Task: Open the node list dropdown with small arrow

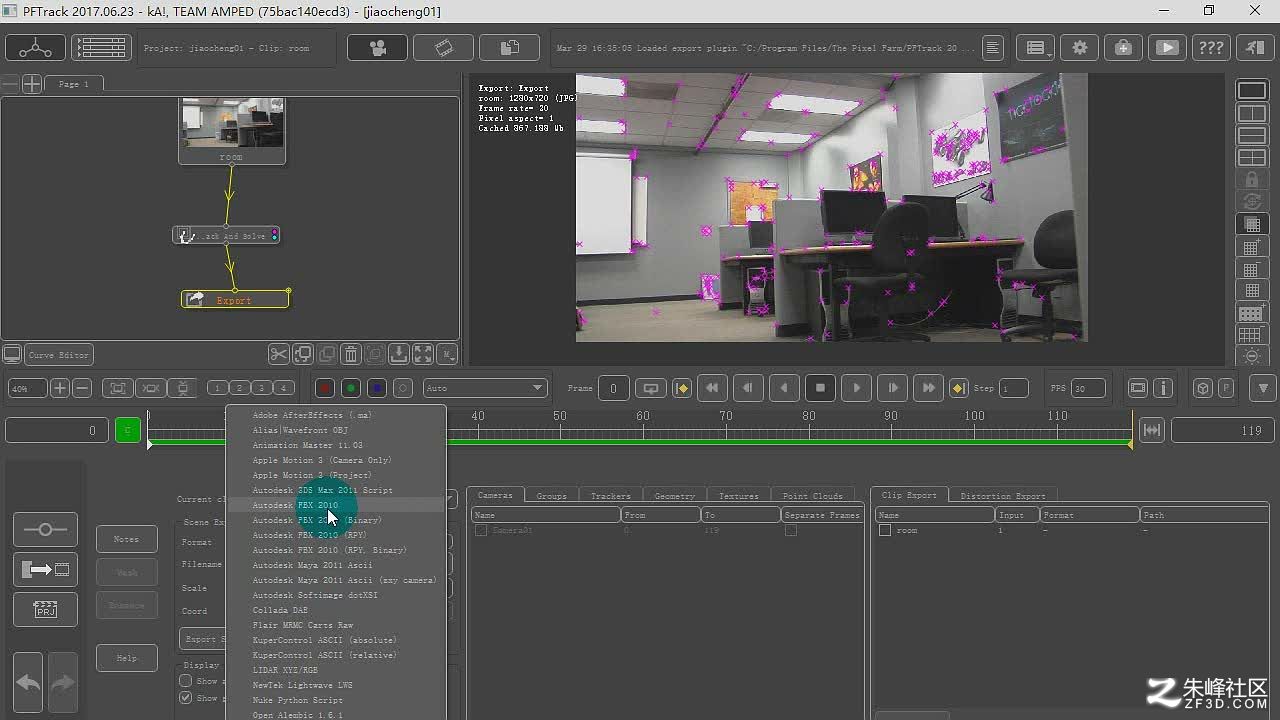Action: (x=1036, y=47)
